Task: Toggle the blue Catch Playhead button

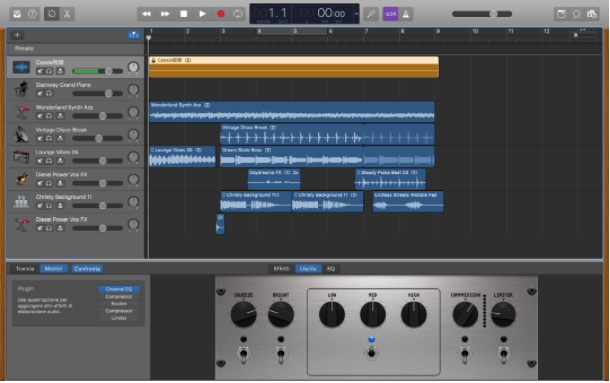Action: tap(133, 35)
